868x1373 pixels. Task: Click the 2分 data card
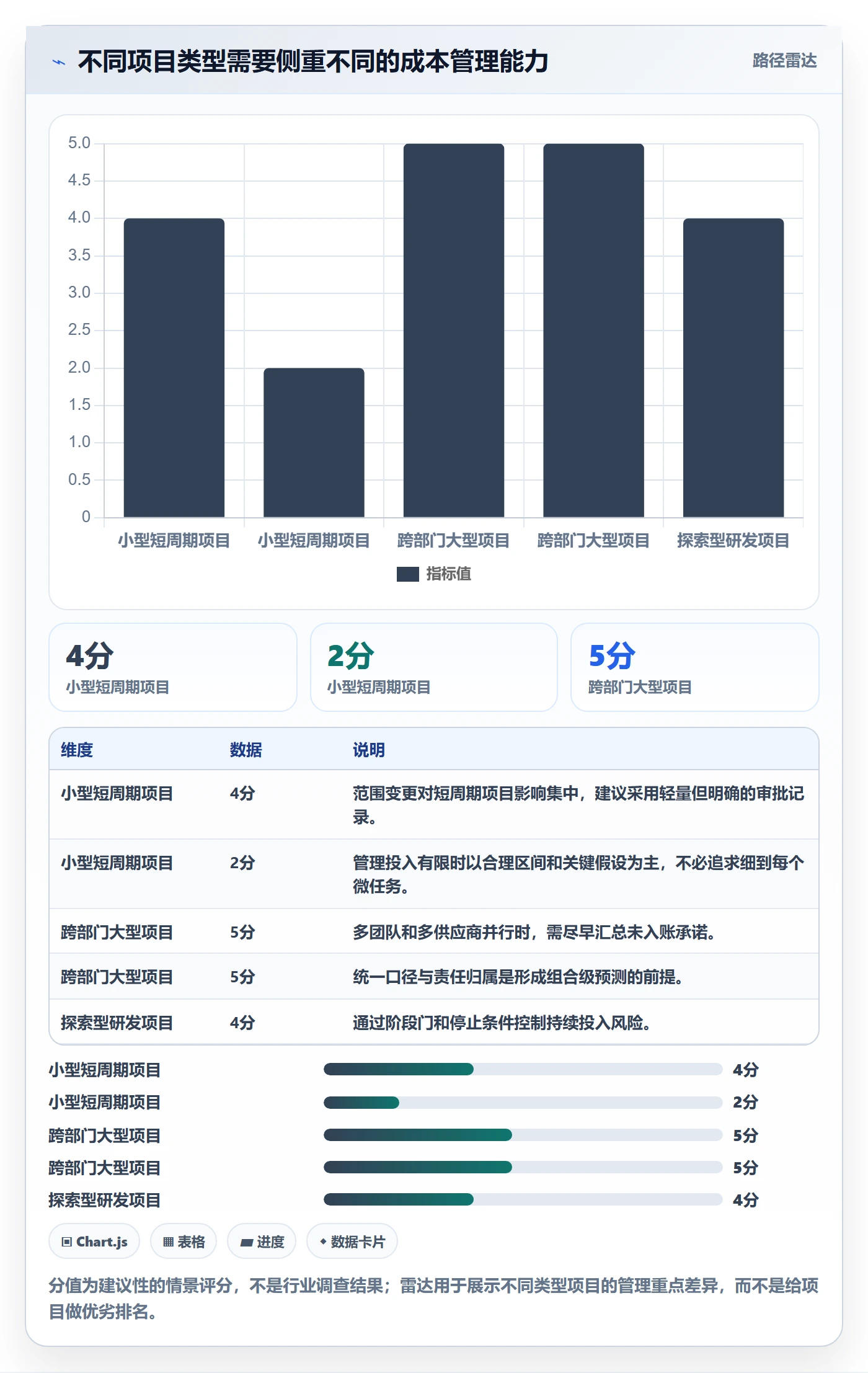point(434,667)
